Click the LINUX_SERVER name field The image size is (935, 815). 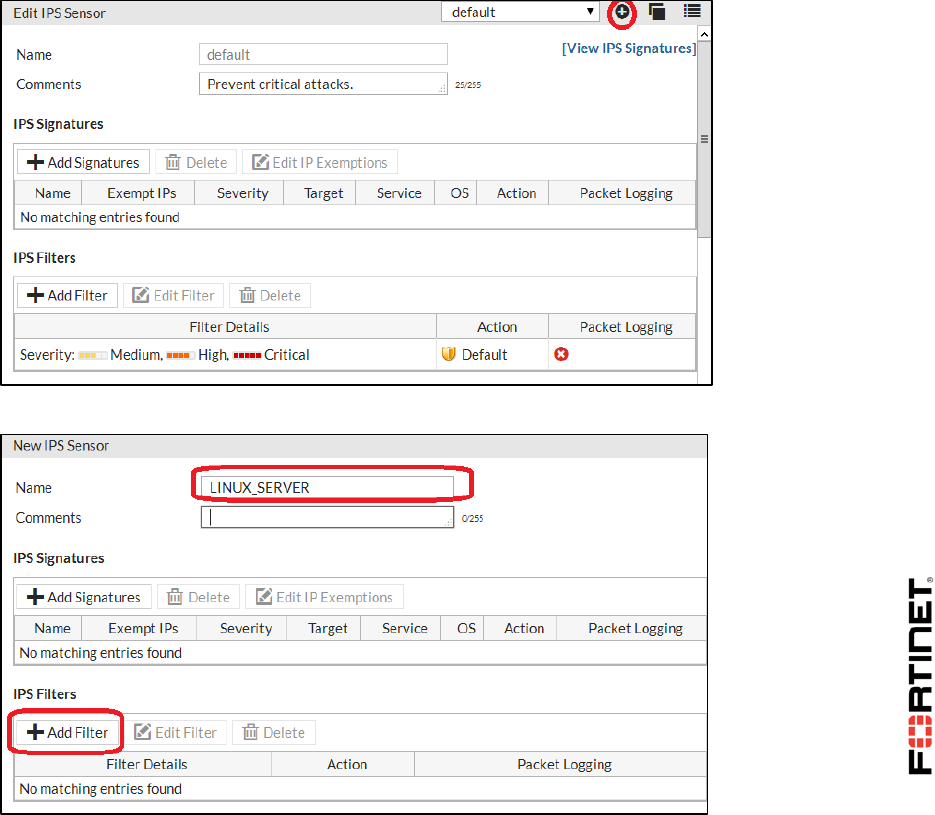click(327, 487)
